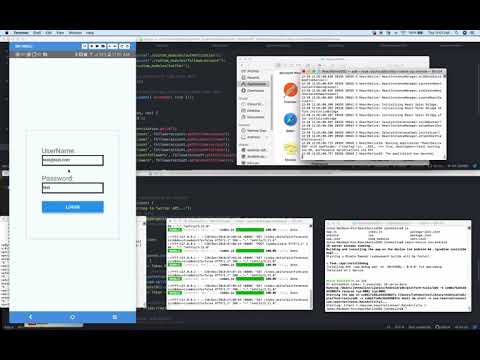Tap the Android recents navigation icon
The height and width of the screenshot is (360, 480).
click(x=115, y=317)
